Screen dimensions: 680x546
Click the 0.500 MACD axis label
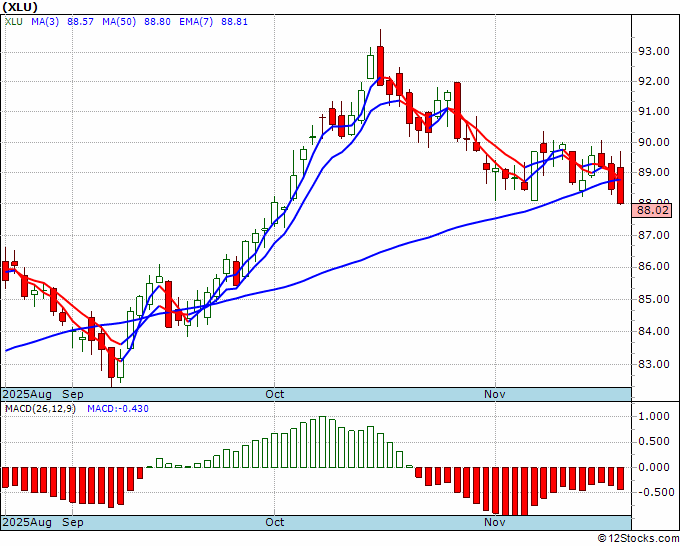654,441
